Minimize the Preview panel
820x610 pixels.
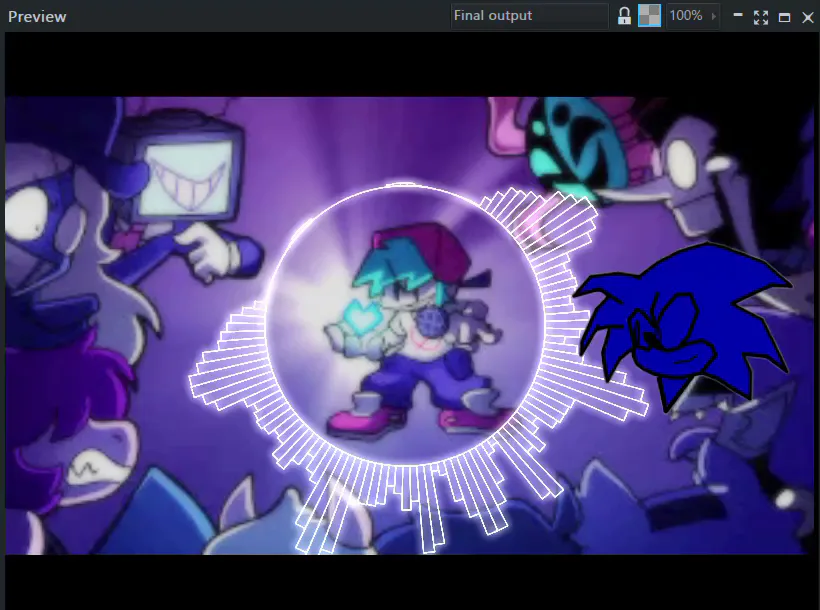pyautogui.click(x=738, y=16)
